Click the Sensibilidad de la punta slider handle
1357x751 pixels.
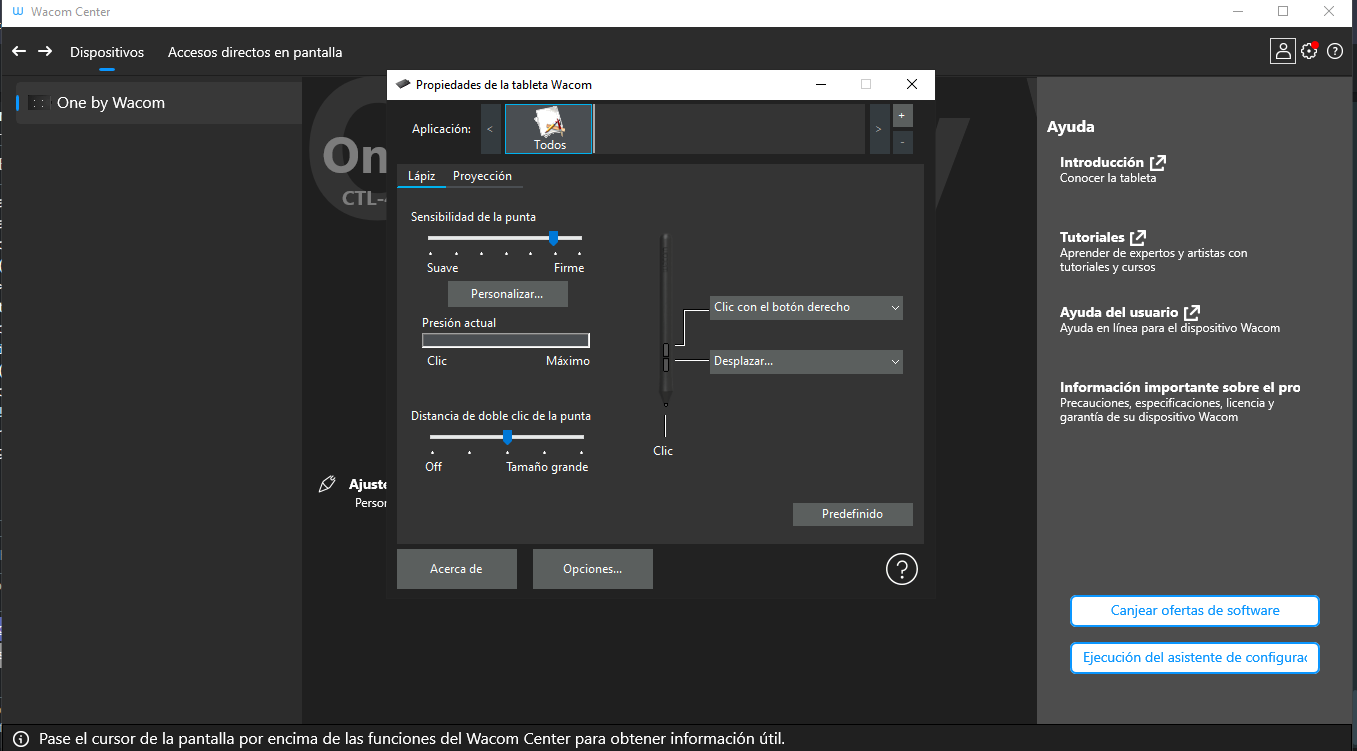point(553,238)
